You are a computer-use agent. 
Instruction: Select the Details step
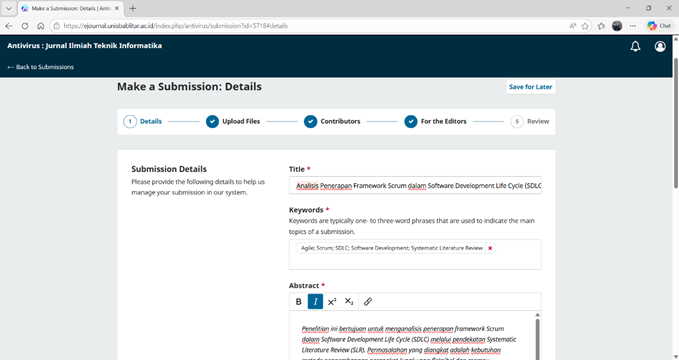pyautogui.click(x=142, y=121)
